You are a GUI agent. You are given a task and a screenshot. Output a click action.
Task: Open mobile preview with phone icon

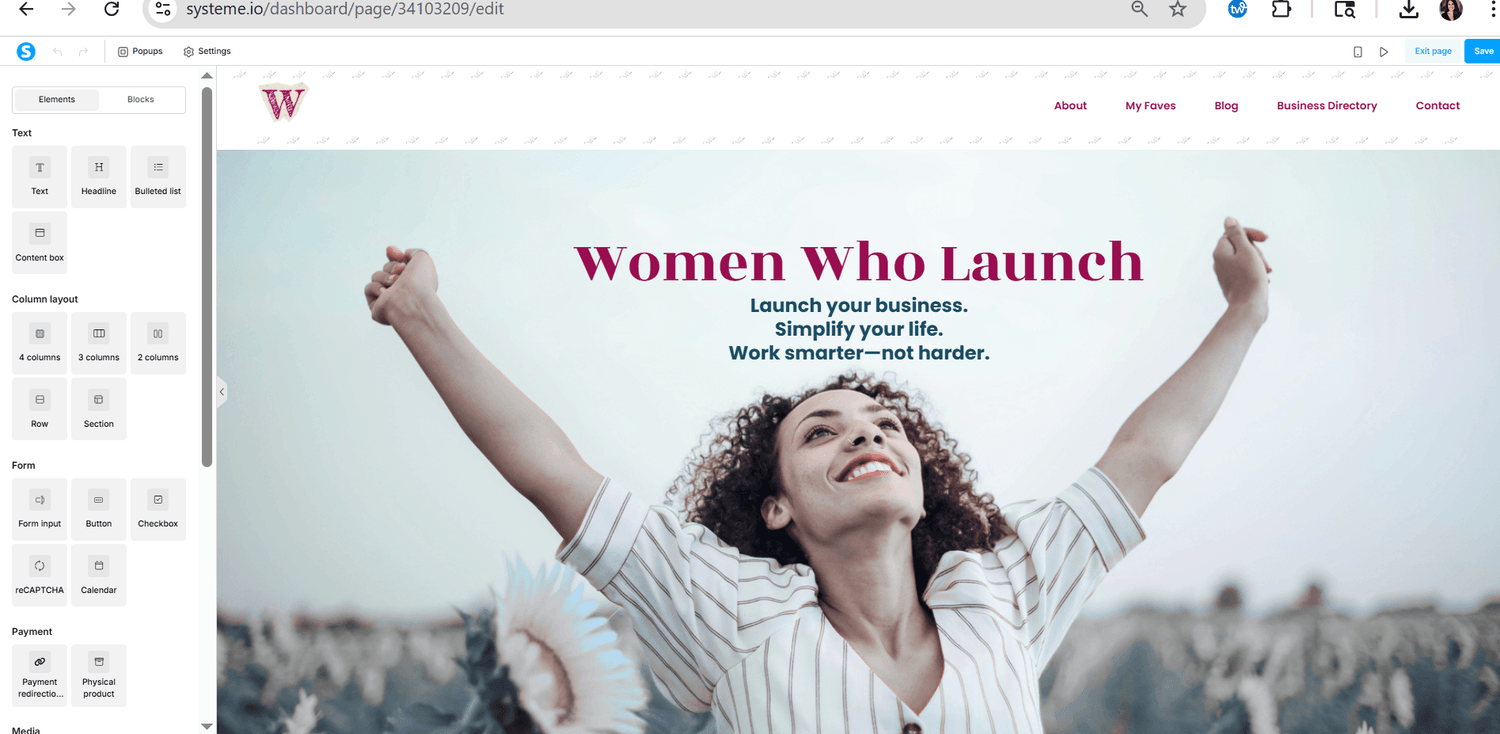pyautogui.click(x=1357, y=52)
